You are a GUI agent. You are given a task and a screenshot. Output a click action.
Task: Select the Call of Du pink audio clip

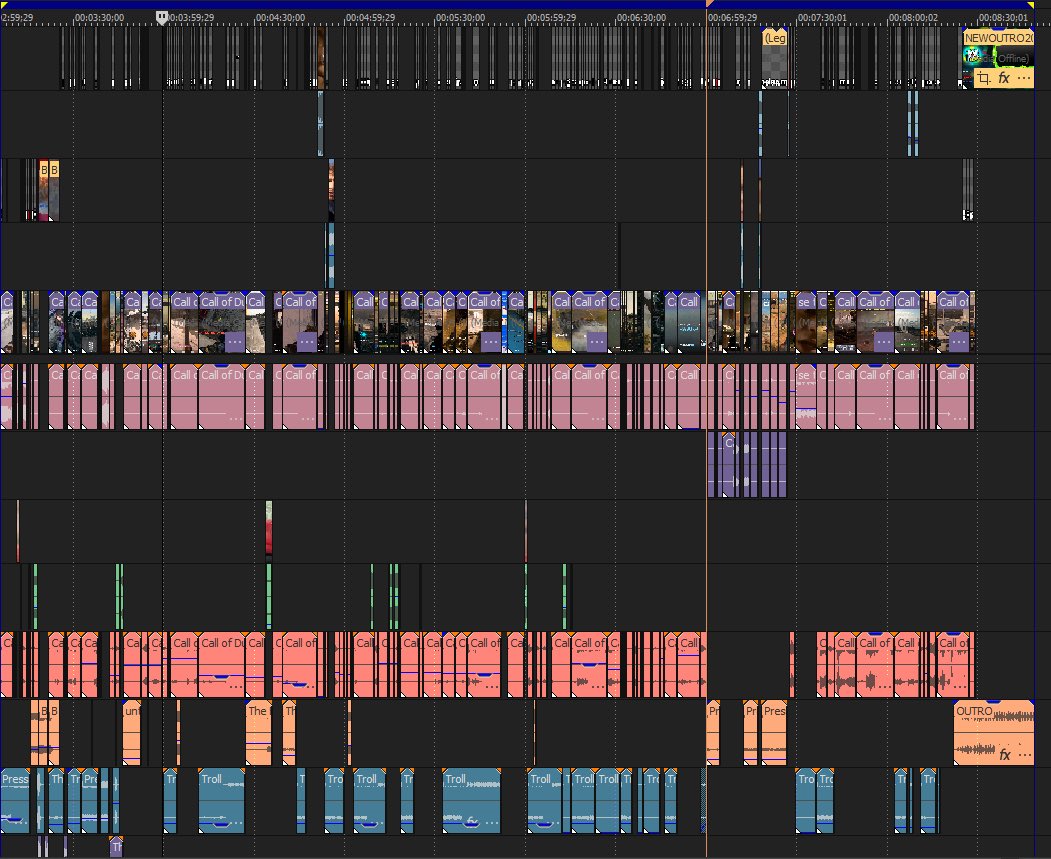point(221,396)
